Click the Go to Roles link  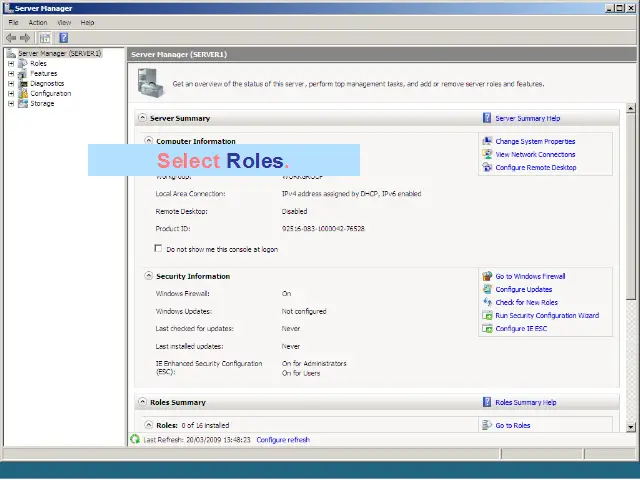click(513, 425)
